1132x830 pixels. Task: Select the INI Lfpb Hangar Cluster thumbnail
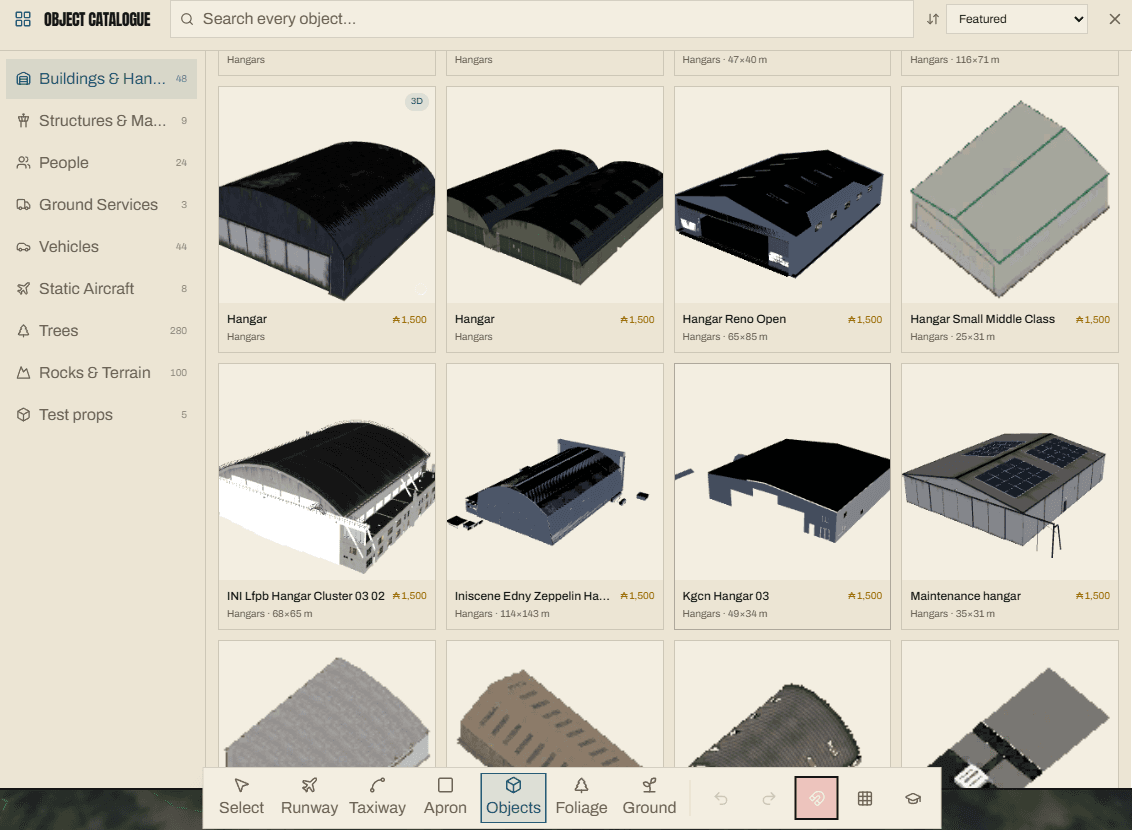click(x=327, y=472)
